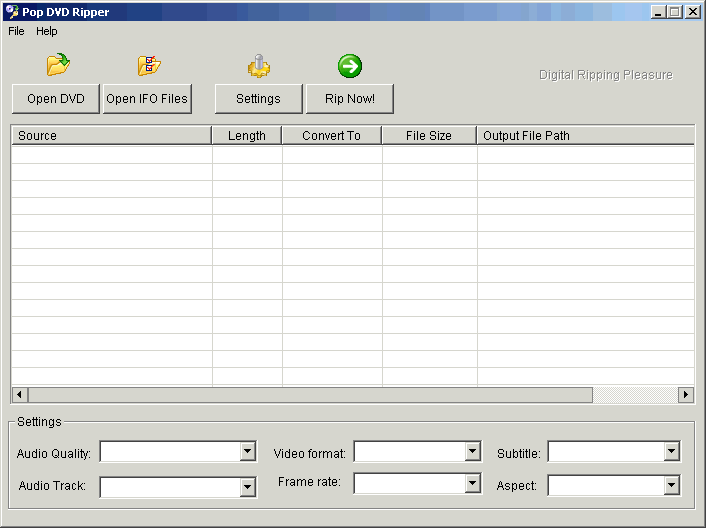
Task: Click the Length column header
Action: pyautogui.click(x=247, y=135)
